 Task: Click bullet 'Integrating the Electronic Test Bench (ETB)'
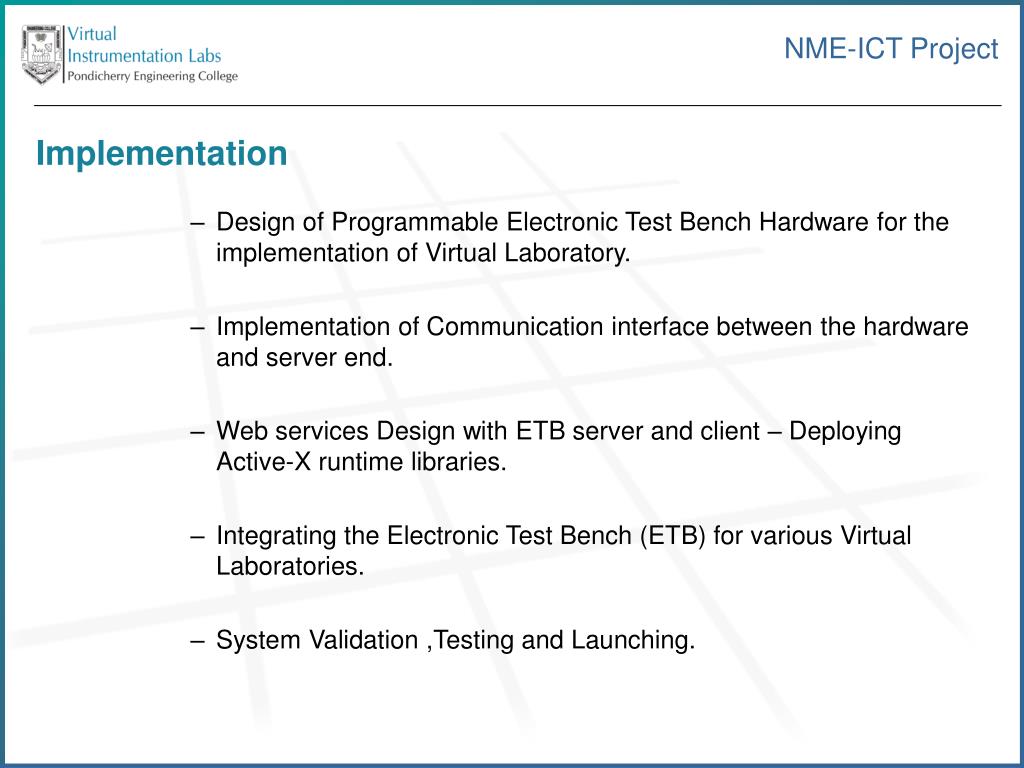[x=564, y=536]
